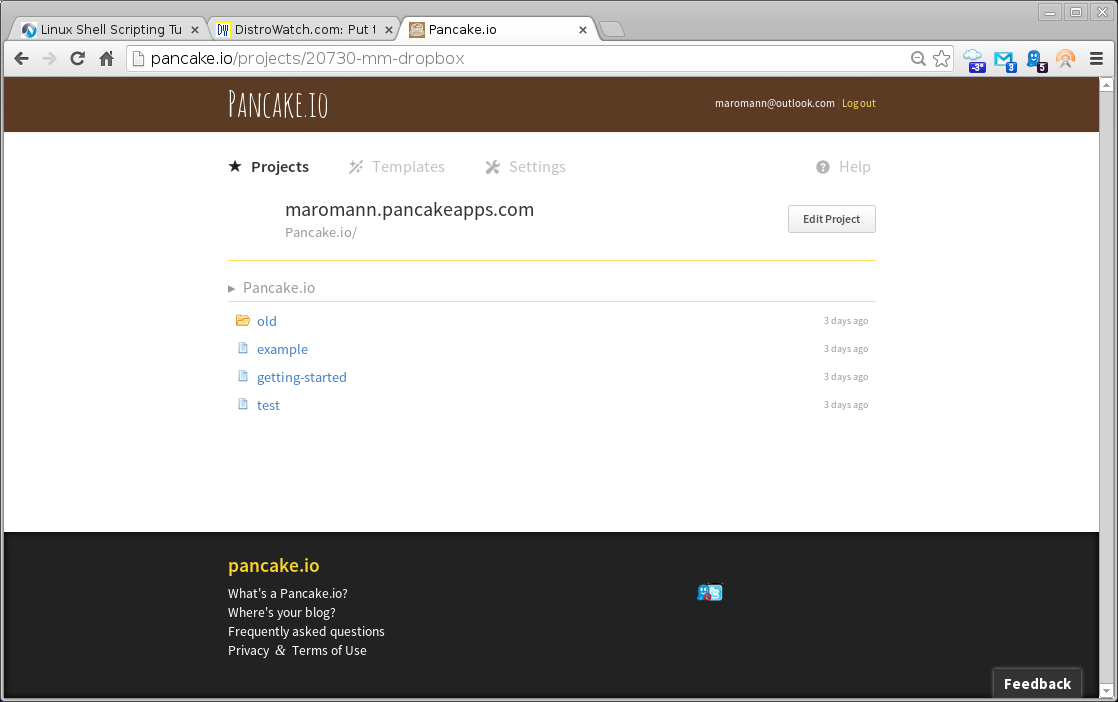1118x702 pixels.
Task: Close the Pancake.io tab
Action: [x=583, y=30]
